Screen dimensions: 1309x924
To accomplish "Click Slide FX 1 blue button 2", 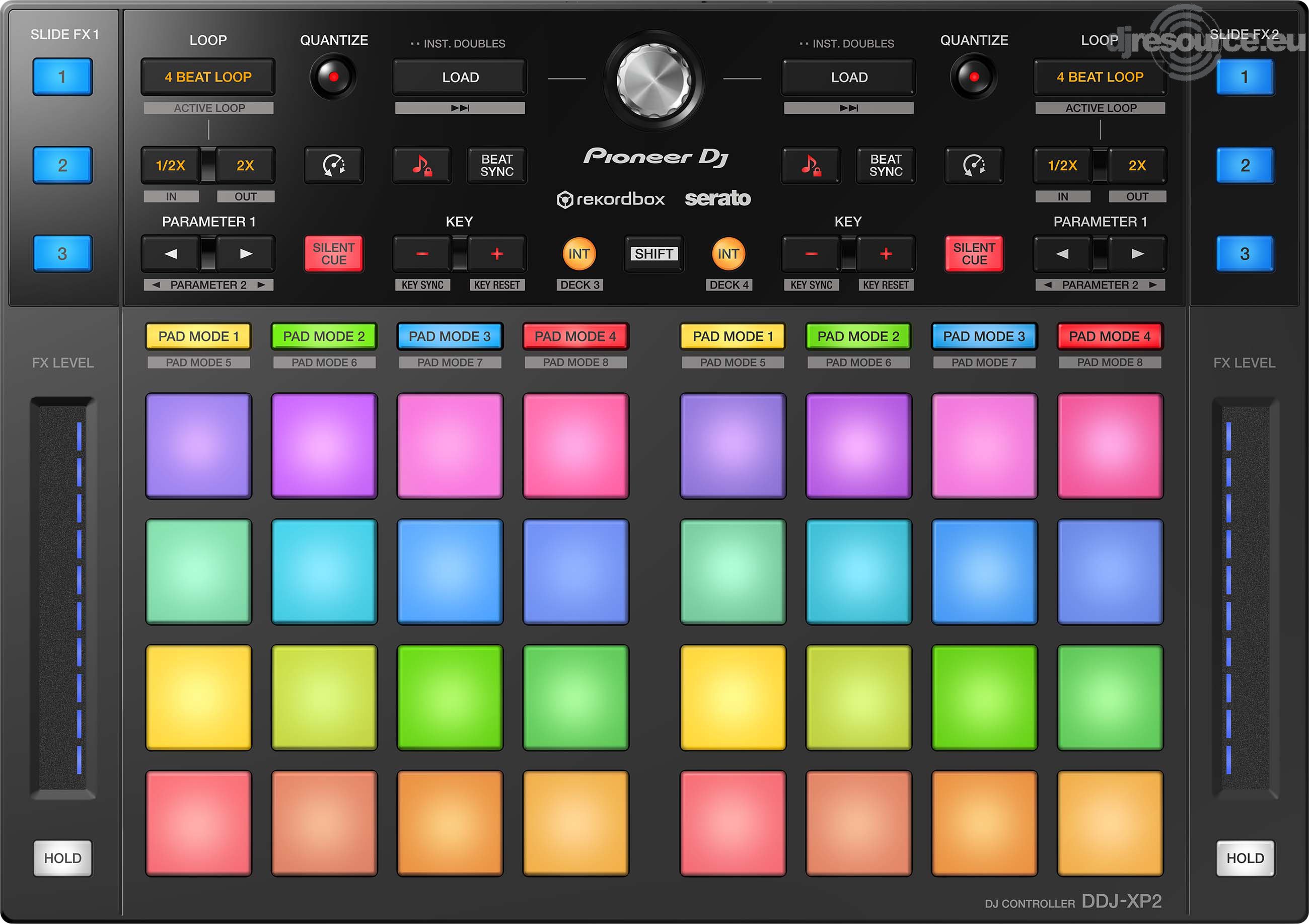I will (63, 165).
